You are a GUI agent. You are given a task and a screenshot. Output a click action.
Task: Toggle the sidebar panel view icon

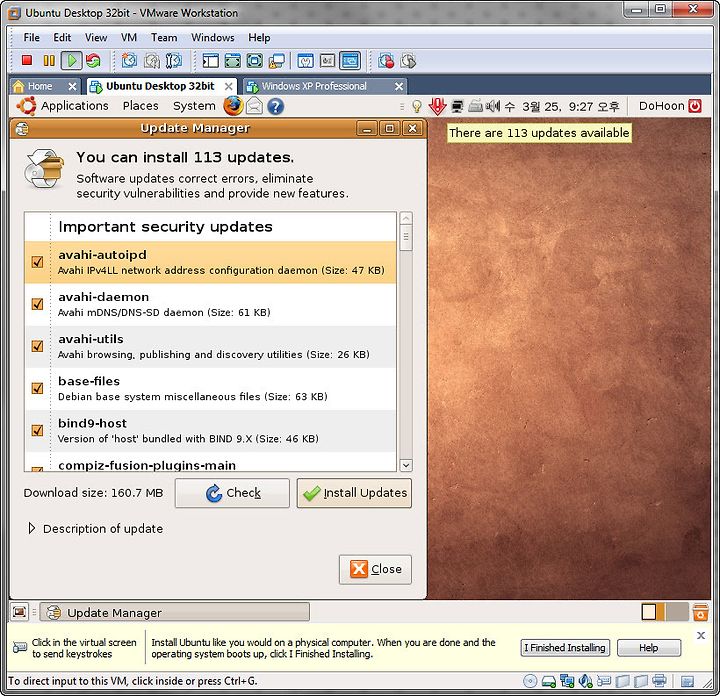point(210,60)
